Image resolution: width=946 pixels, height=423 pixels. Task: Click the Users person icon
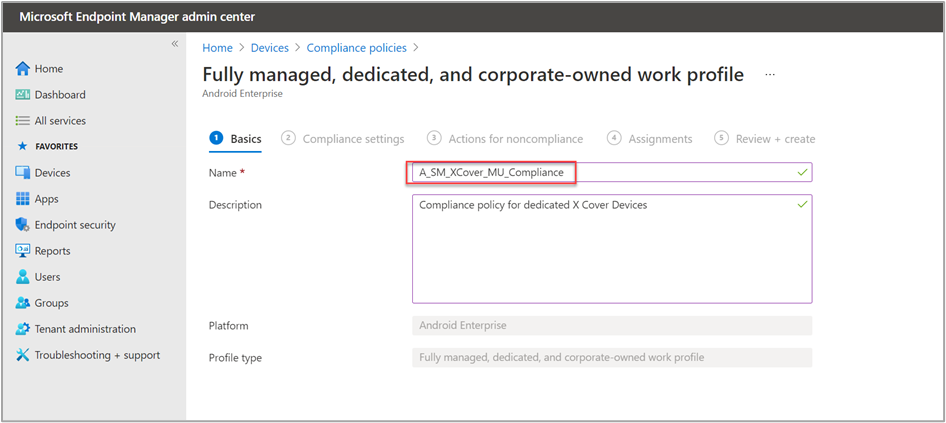[x=22, y=277]
